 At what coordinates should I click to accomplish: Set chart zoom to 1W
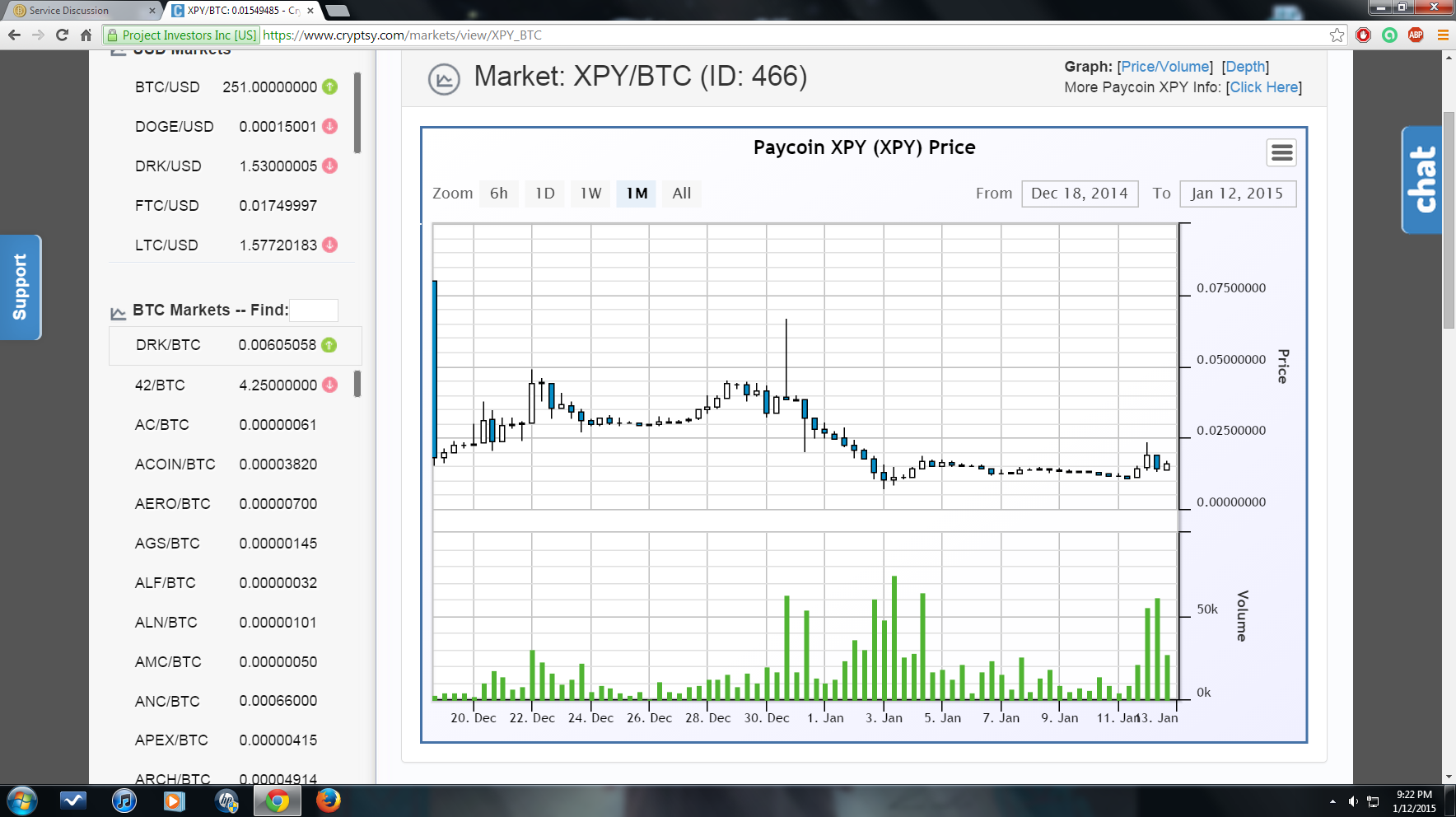[x=591, y=194]
